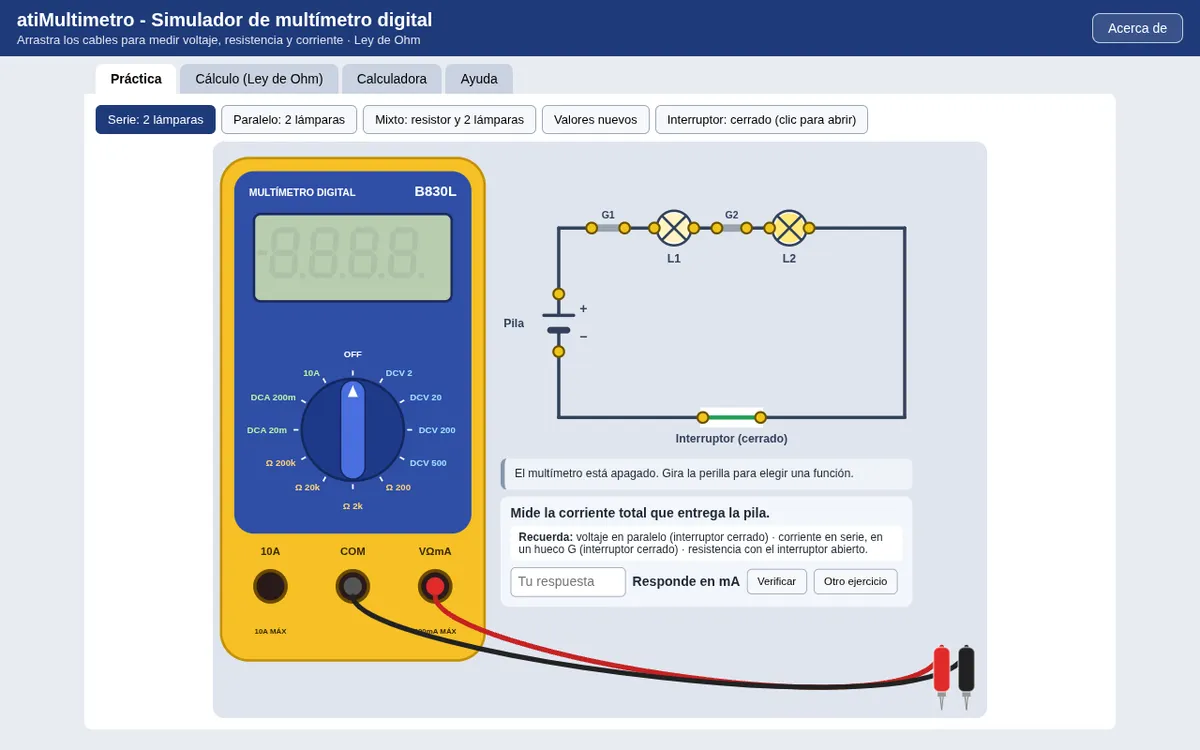Click the battery negative terminal node
The image size is (1200, 750).
[559, 352]
